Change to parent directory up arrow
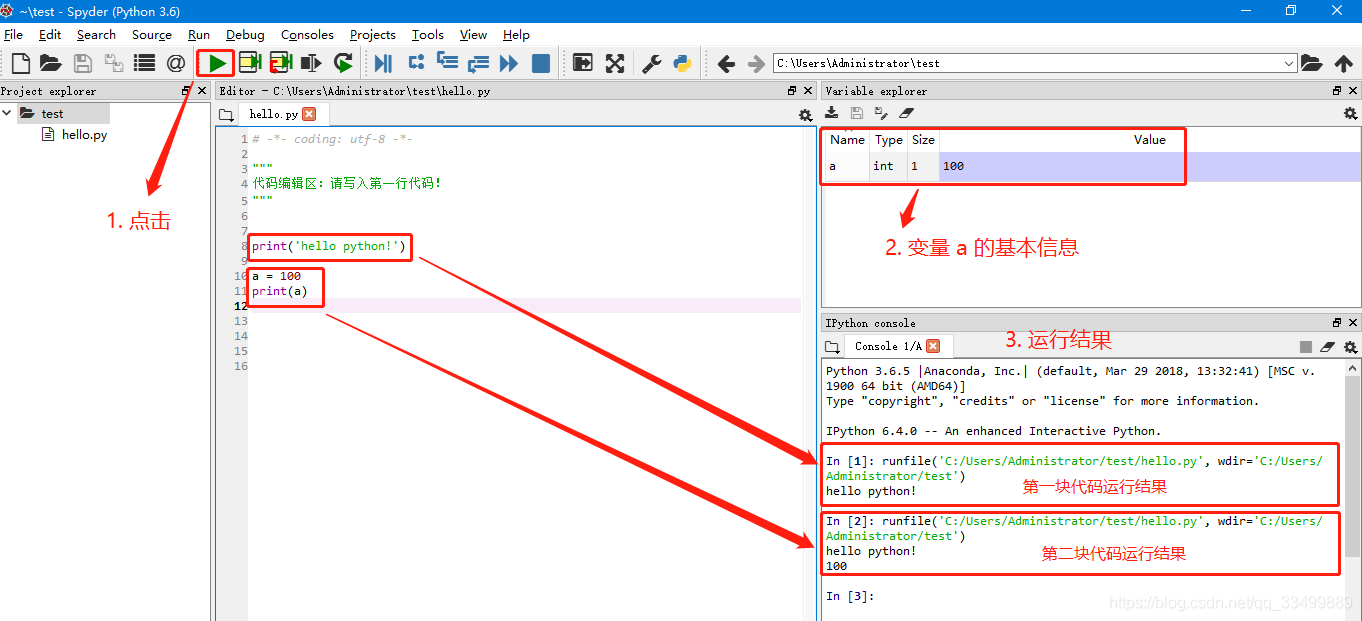 click(1344, 63)
